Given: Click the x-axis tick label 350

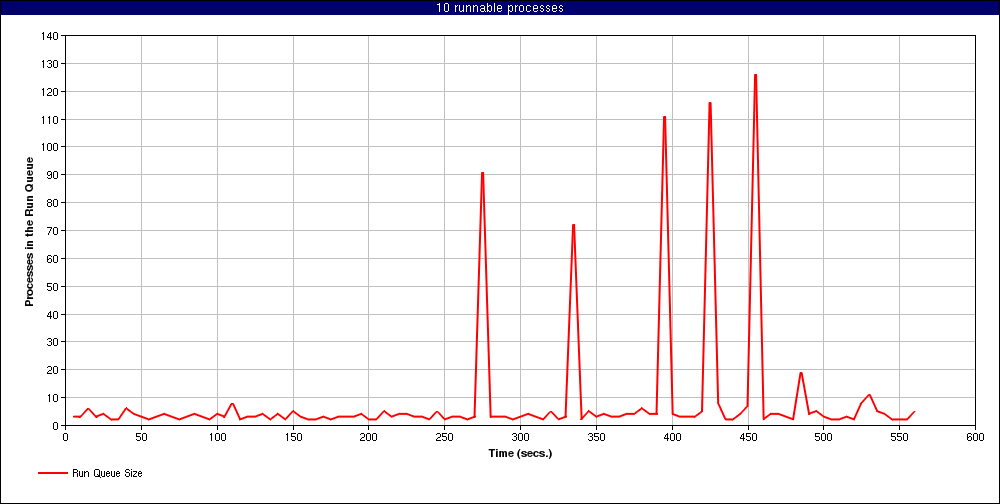Looking at the screenshot, I should point(596,437).
